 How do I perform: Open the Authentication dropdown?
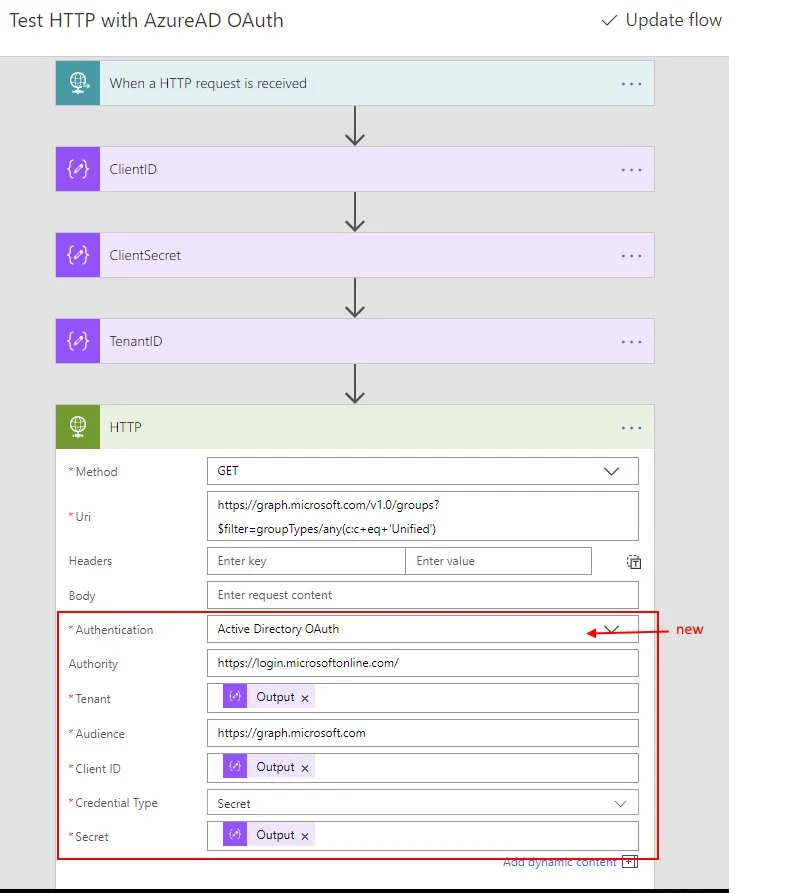pos(613,629)
